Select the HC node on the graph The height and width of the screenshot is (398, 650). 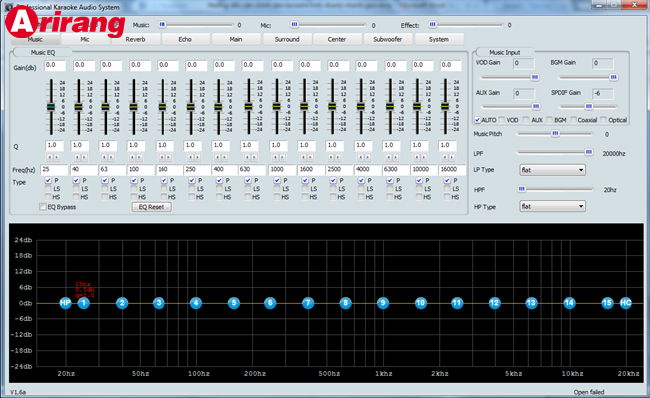[626, 303]
